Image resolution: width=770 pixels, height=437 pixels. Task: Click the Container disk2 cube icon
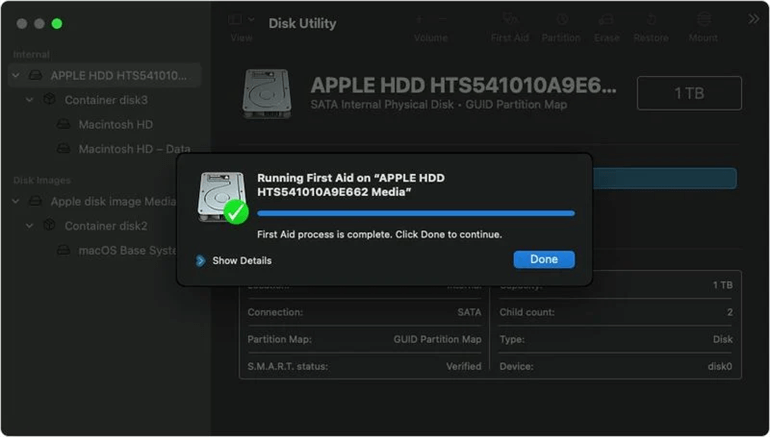tap(49, 225)
